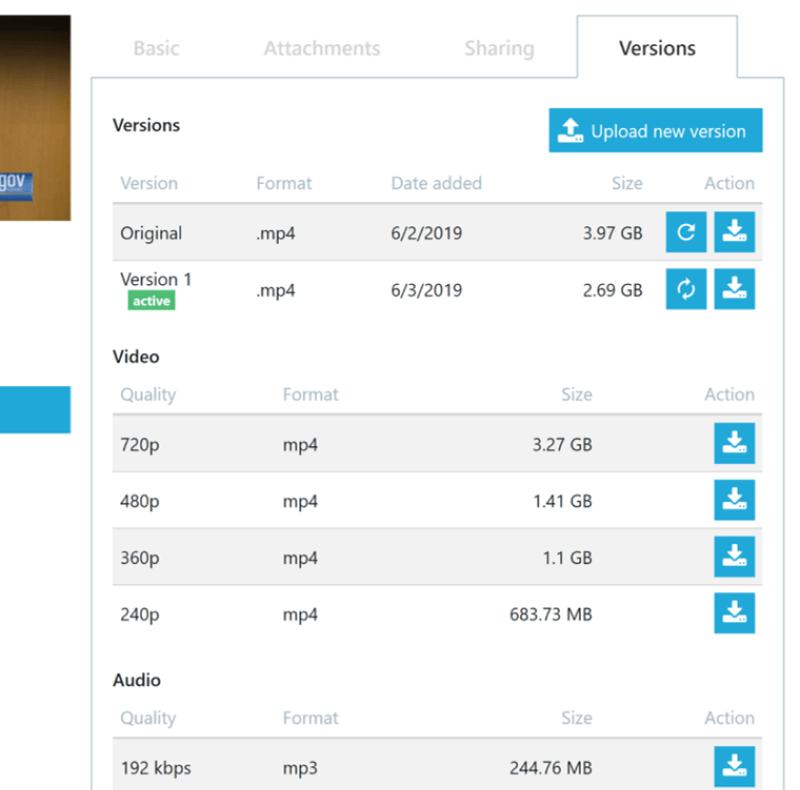Download the Original 3.97 GB version
This screenshot has height=790, width=800.
point(734,232)
